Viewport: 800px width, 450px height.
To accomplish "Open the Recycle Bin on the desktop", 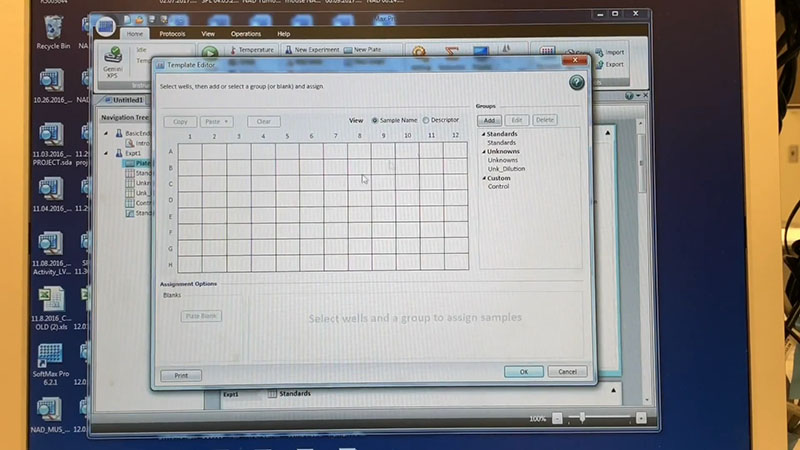I will (x=54, y=32).
